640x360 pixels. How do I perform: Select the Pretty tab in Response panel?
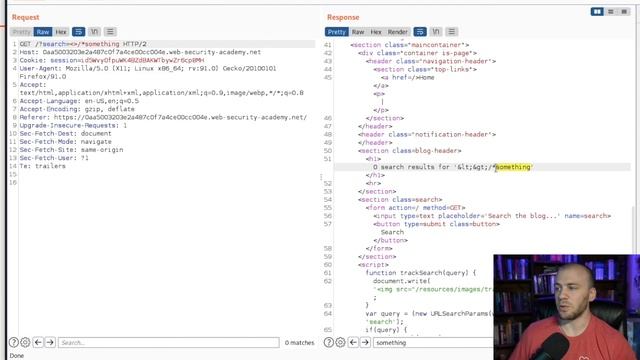click(336, 32)
